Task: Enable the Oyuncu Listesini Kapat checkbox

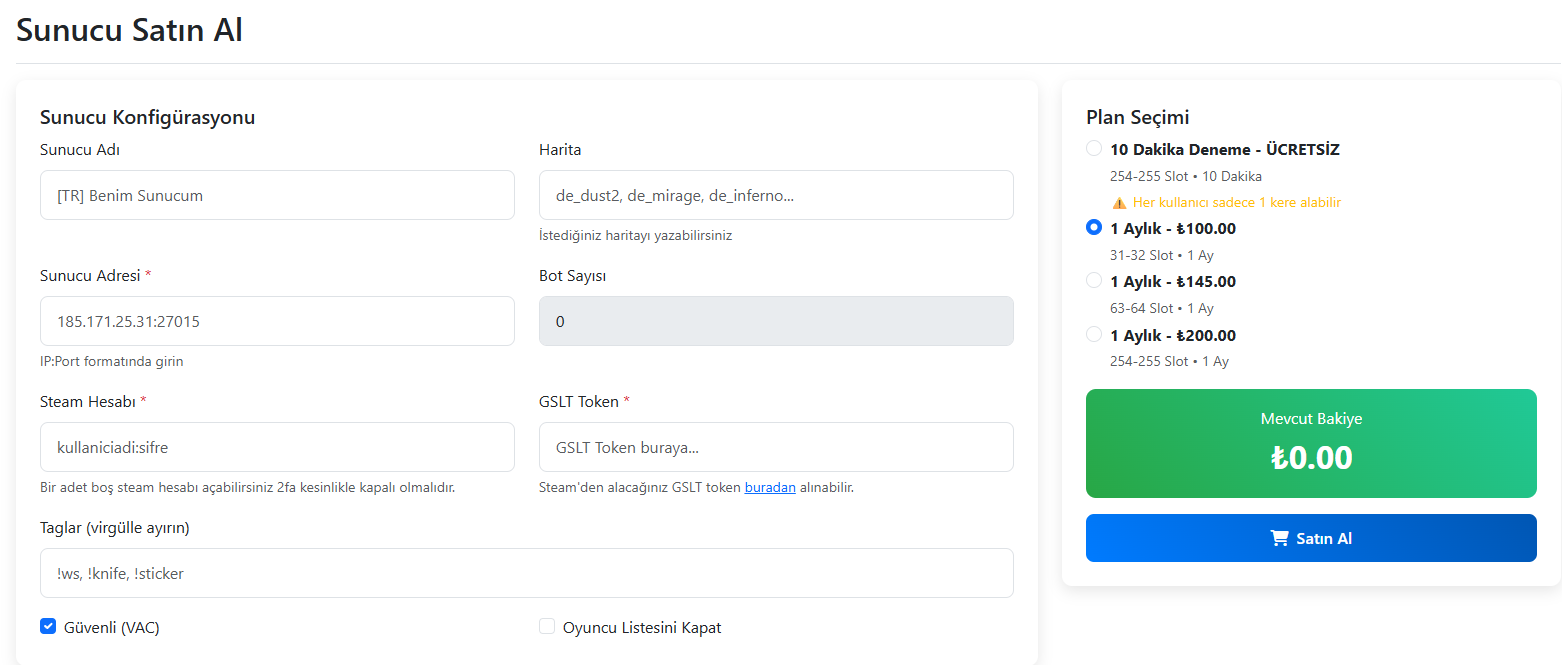Action: (x=547, y=627)
